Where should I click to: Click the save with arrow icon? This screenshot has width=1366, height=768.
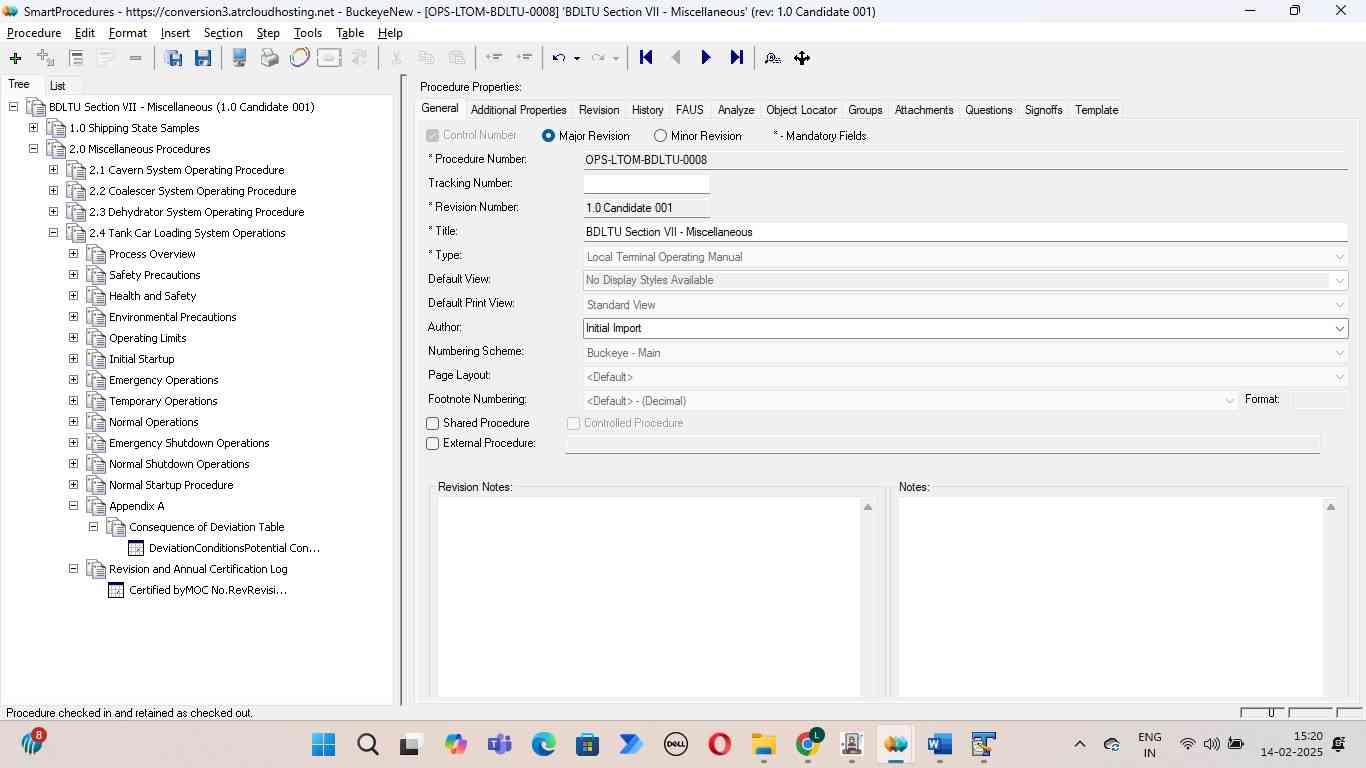[x=173, y=58]
